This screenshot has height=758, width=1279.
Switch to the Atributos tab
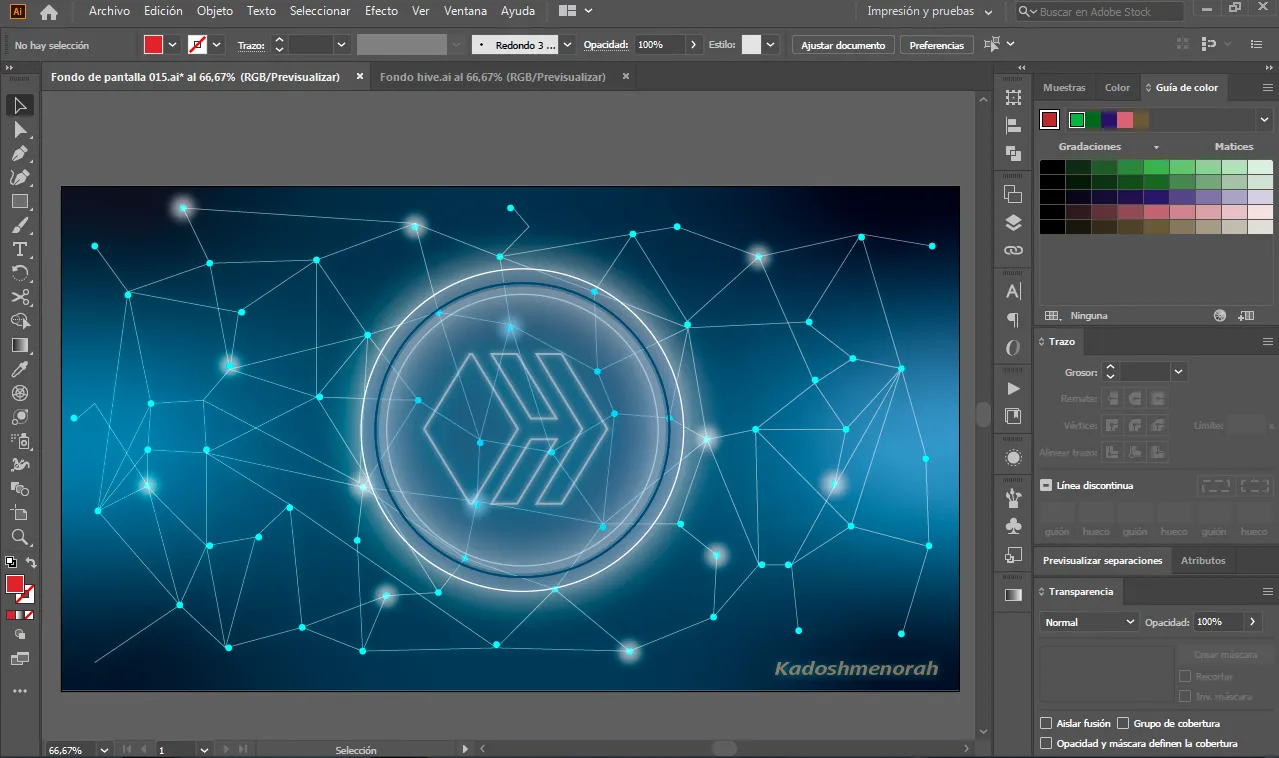point(1202,561)
